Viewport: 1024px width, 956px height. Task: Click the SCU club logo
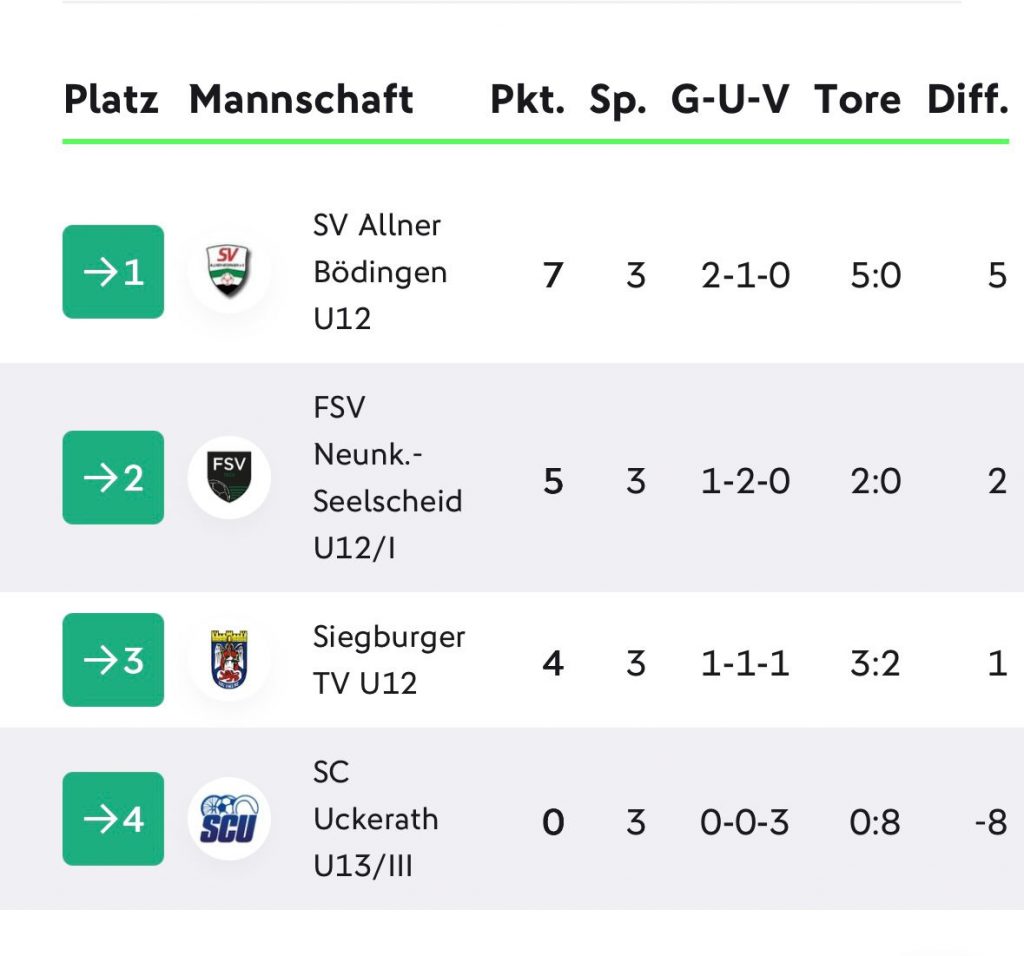229,819
